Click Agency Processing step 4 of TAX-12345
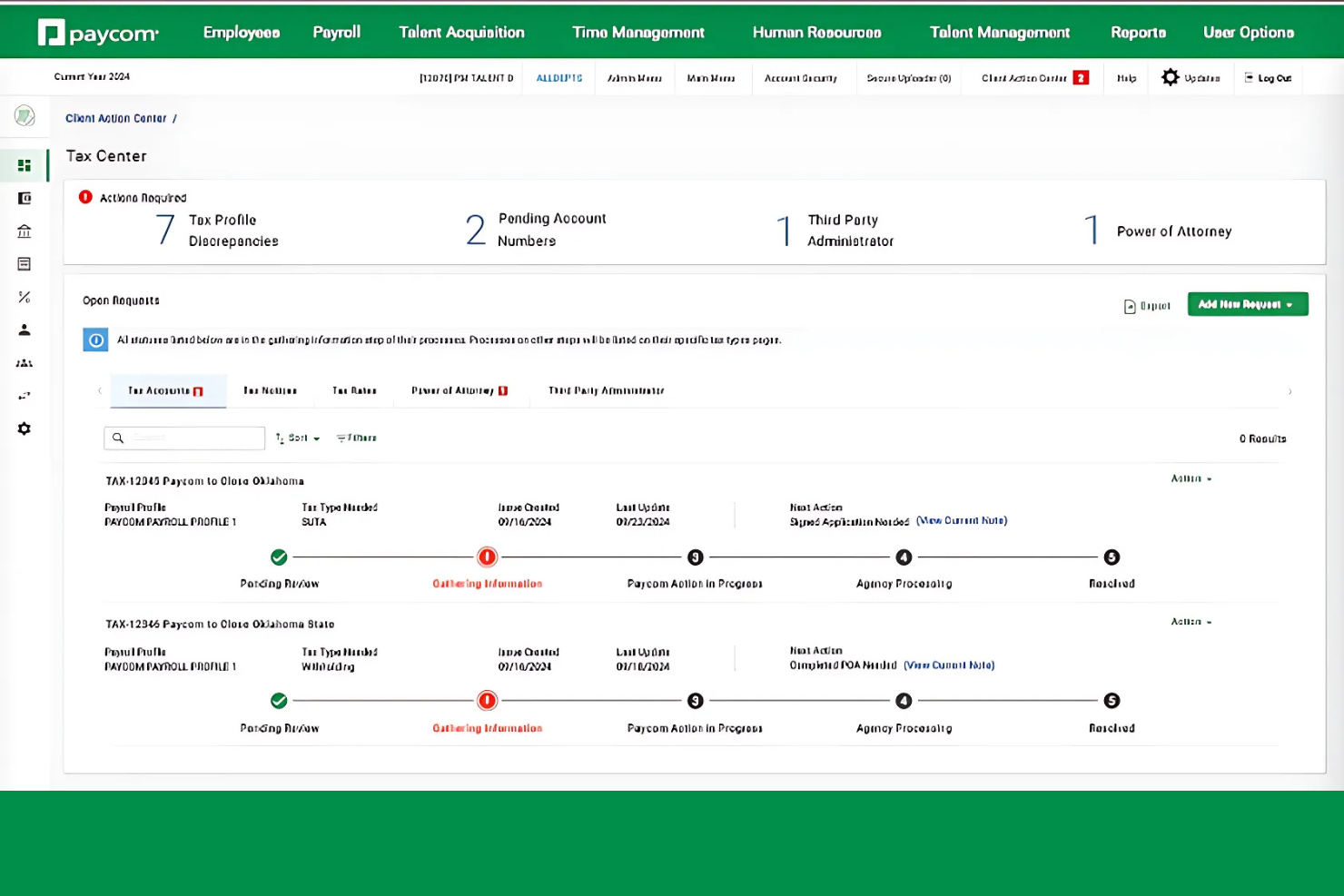 pyautogui.click(x=904, y=557)
